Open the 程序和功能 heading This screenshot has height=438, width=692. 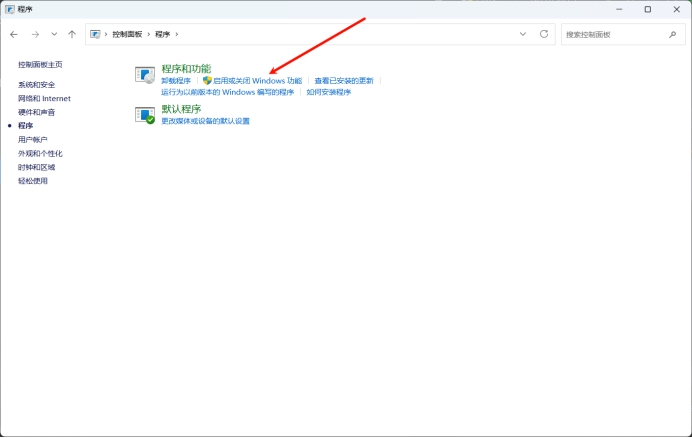(x=186, y=69)
